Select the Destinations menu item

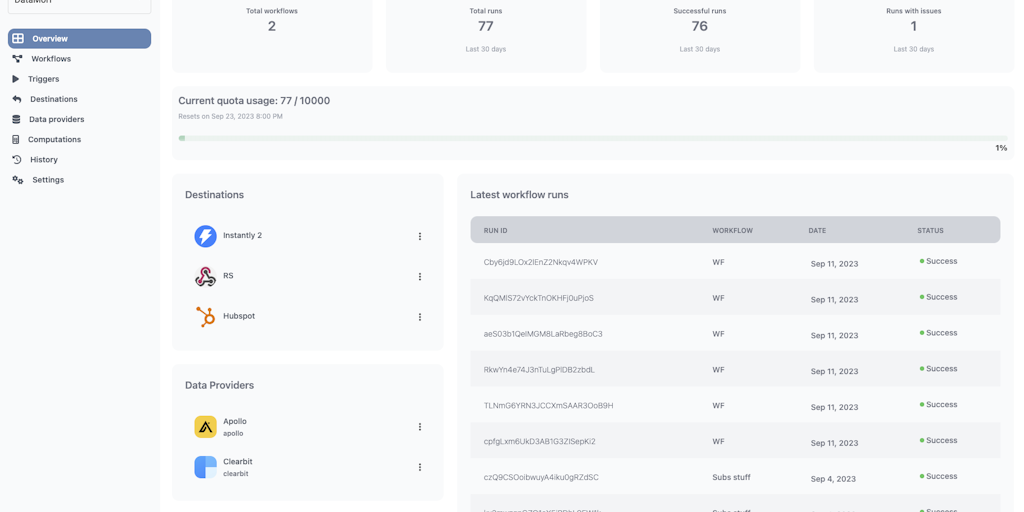[x=53, y=99]
